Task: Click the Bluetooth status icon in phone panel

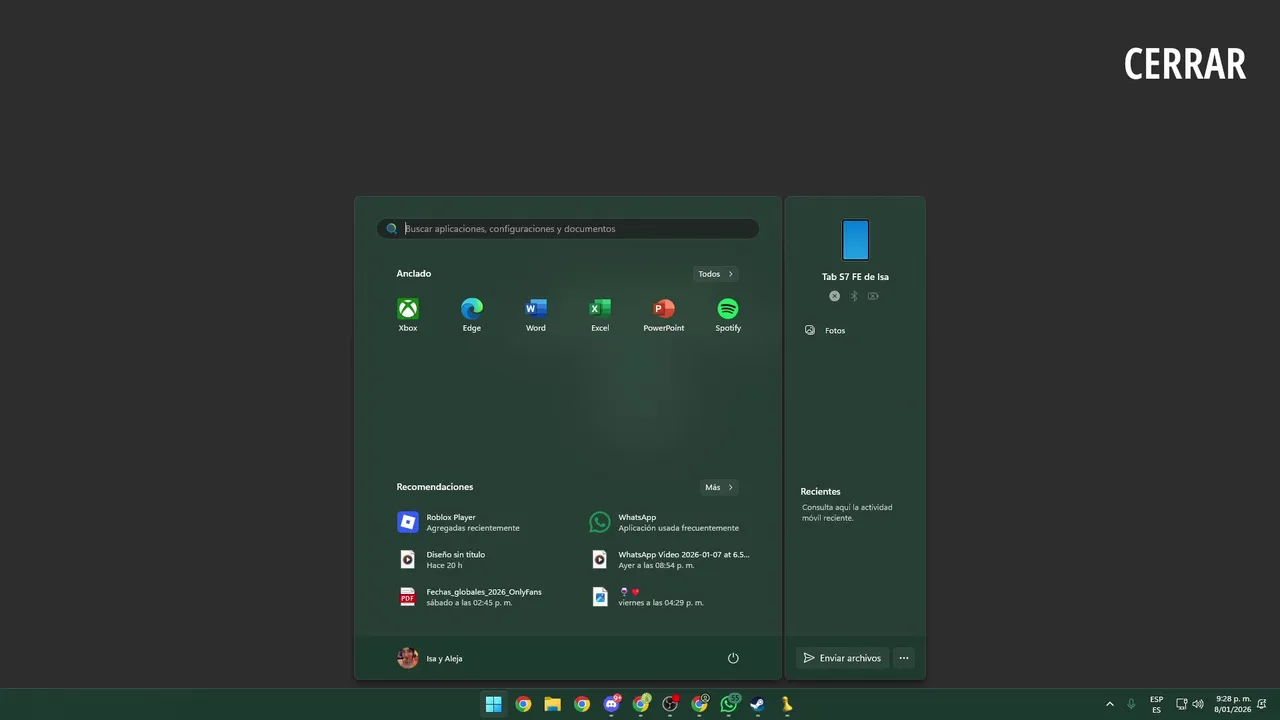Action: (x=854, y=296)
